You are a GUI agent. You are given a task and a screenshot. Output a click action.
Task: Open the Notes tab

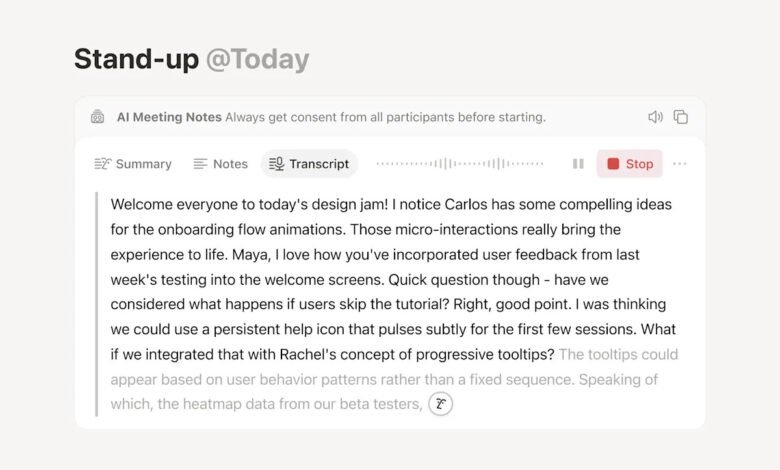220,164
